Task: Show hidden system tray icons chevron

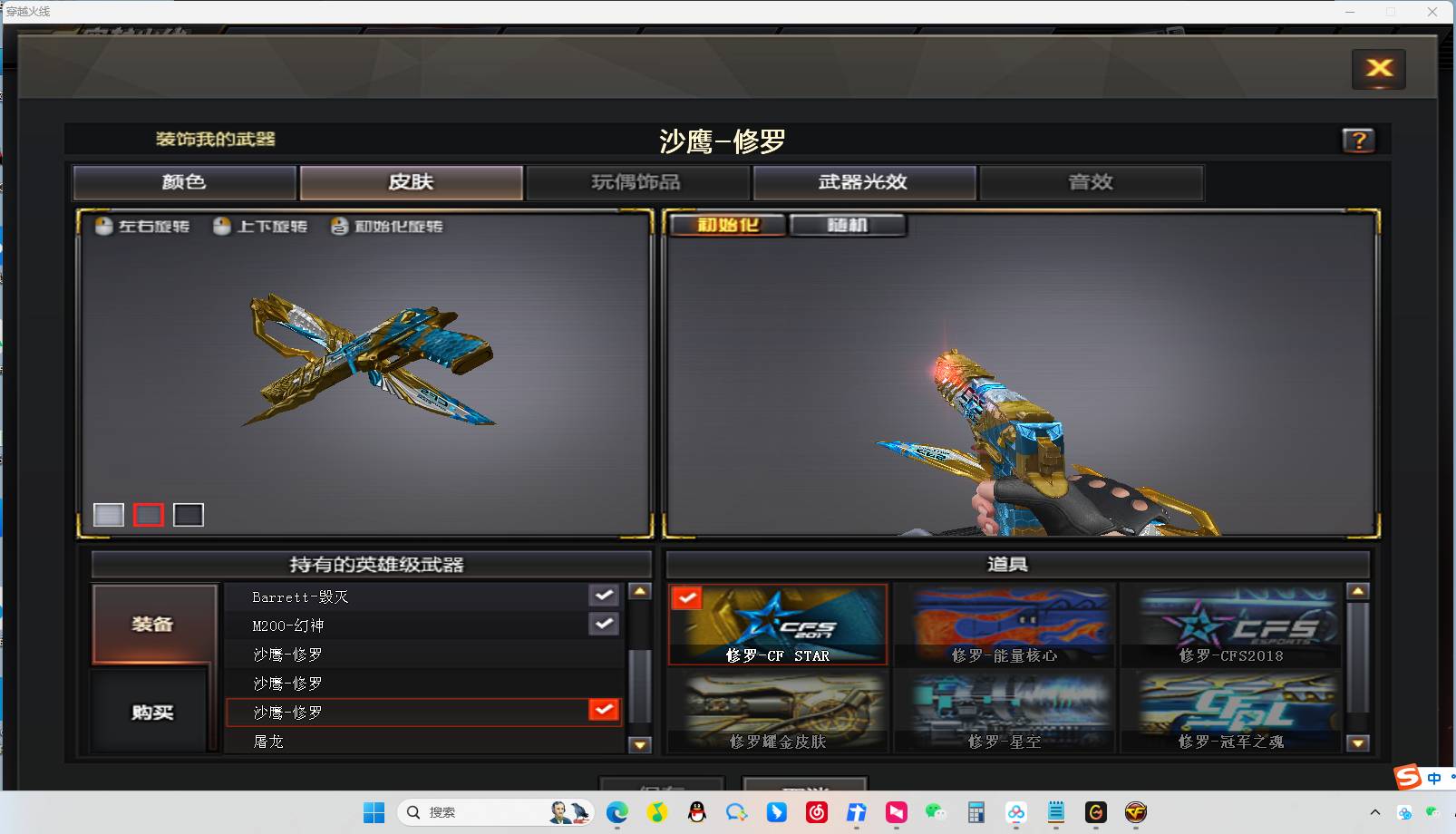Action: point(1374,812)
